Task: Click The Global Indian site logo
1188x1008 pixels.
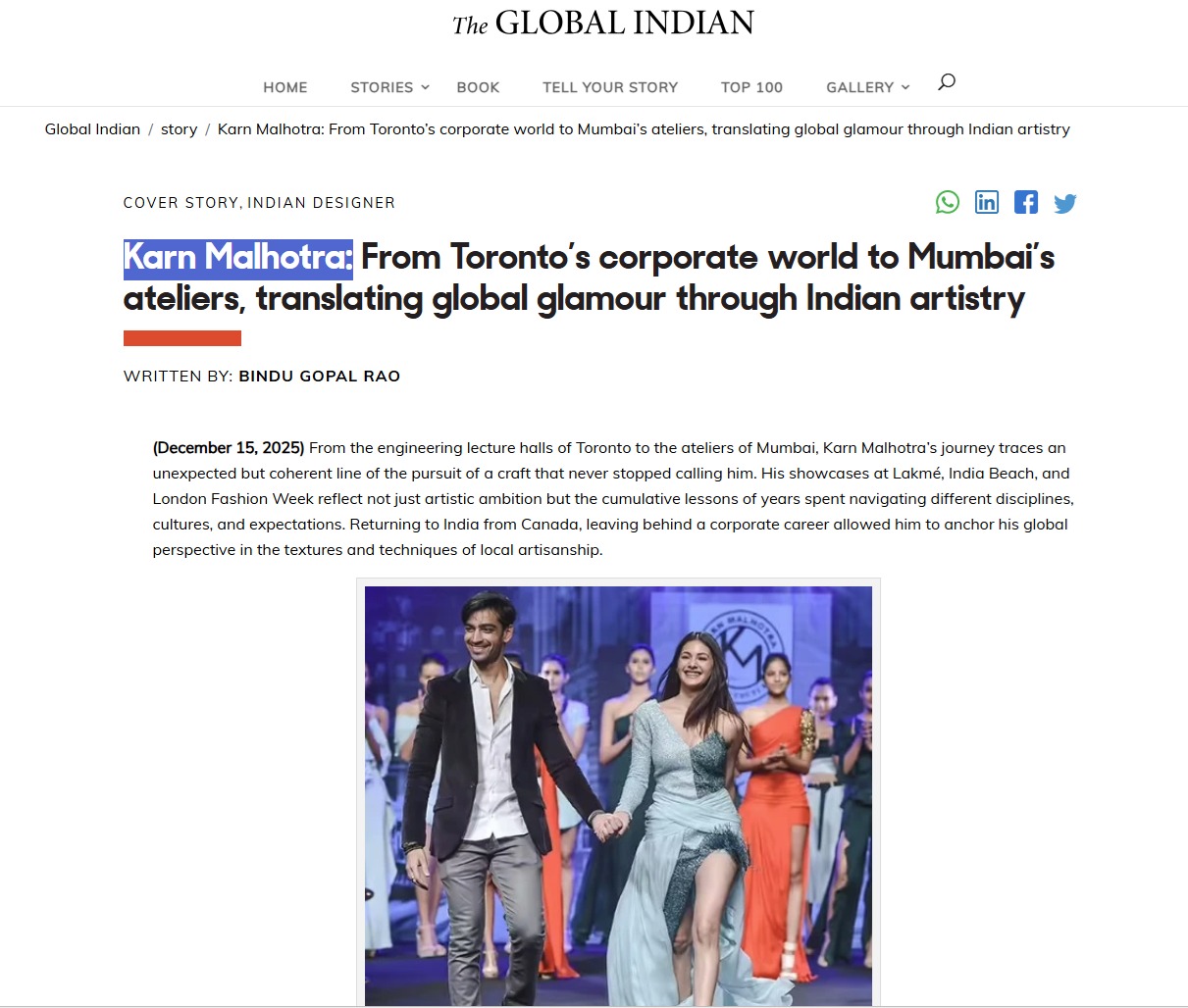Action: point(603,24)
